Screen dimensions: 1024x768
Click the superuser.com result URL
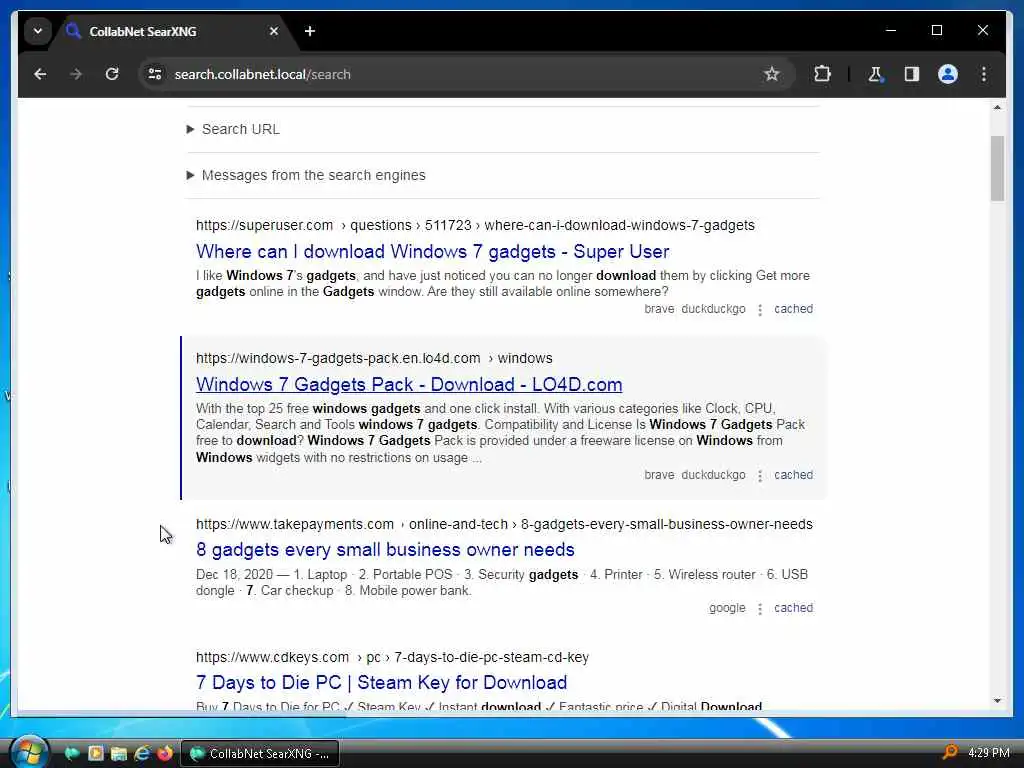475,225
